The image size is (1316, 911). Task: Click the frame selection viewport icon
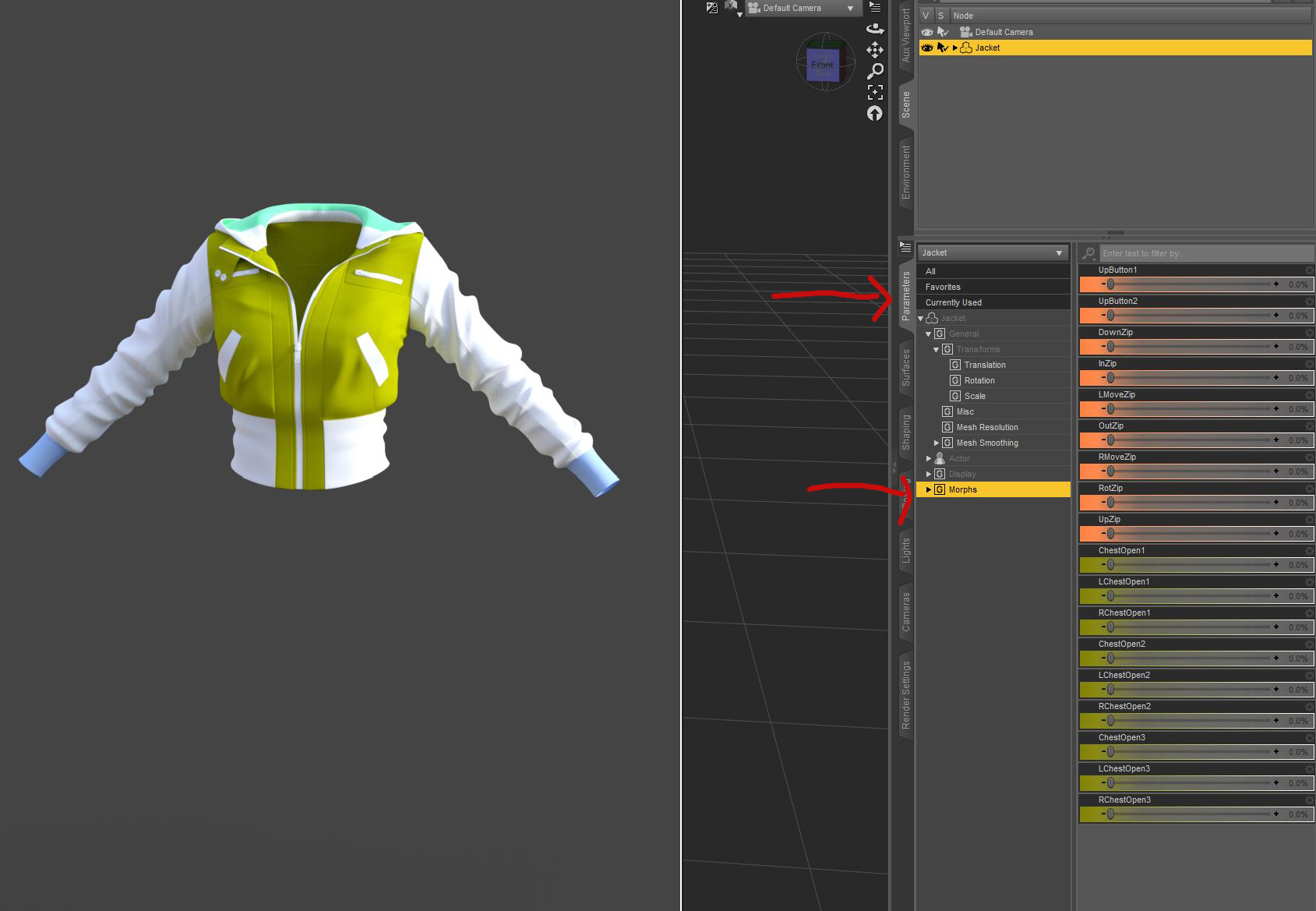click(875, 92)
